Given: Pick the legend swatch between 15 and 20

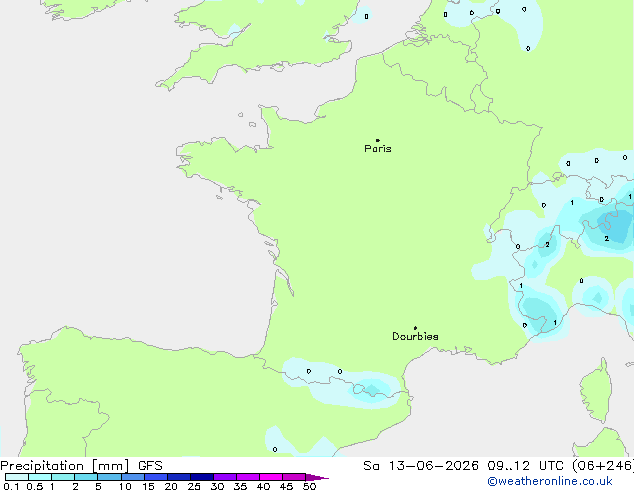Looking at the screenshot, I should pyautogui.click(x=156, y=477).
